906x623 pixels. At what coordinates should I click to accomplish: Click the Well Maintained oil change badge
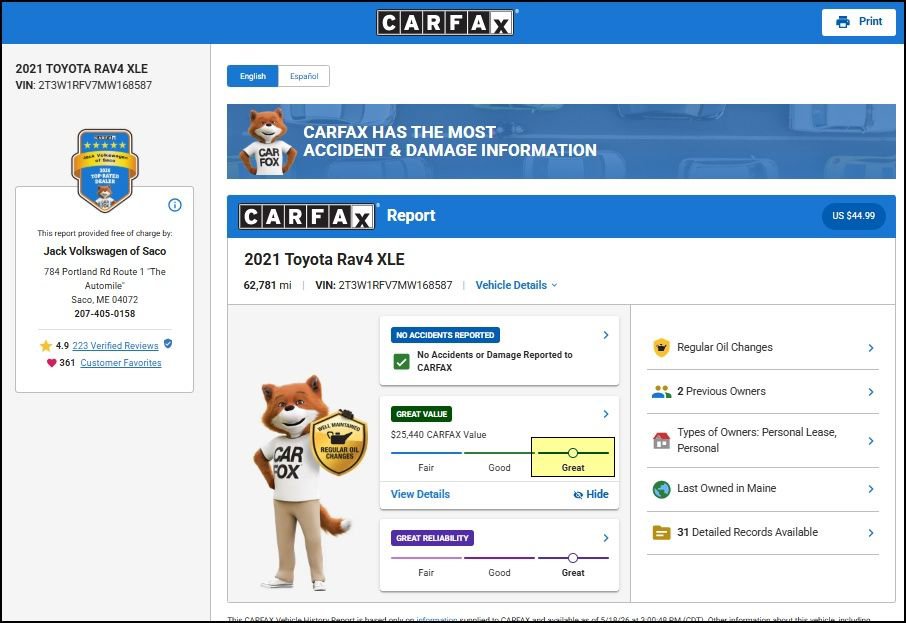pyautogui.click(x=339, y=442)
